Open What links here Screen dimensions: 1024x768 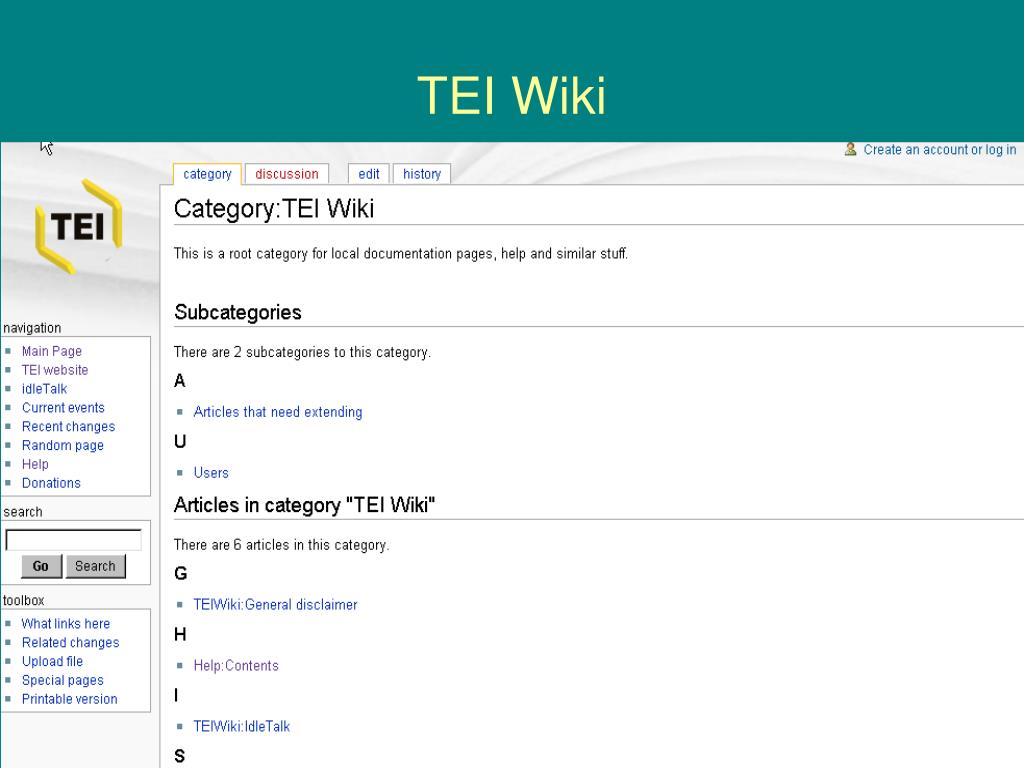click(x=66, y=624)
